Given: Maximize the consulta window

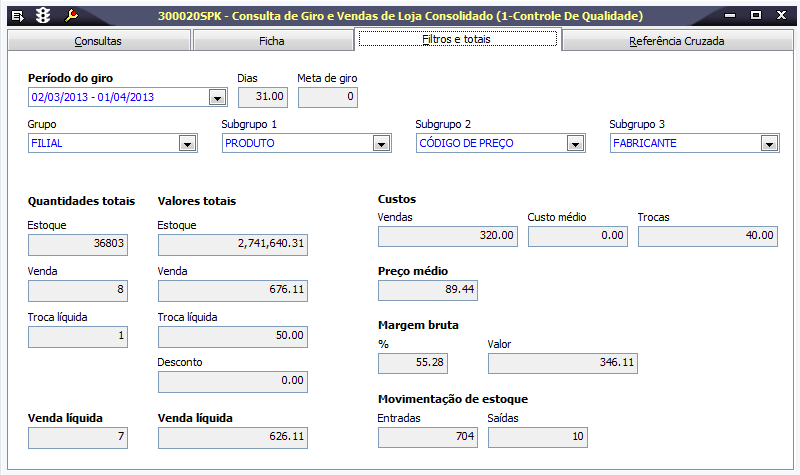Looking at the screenshot, I should coord(756,16).
